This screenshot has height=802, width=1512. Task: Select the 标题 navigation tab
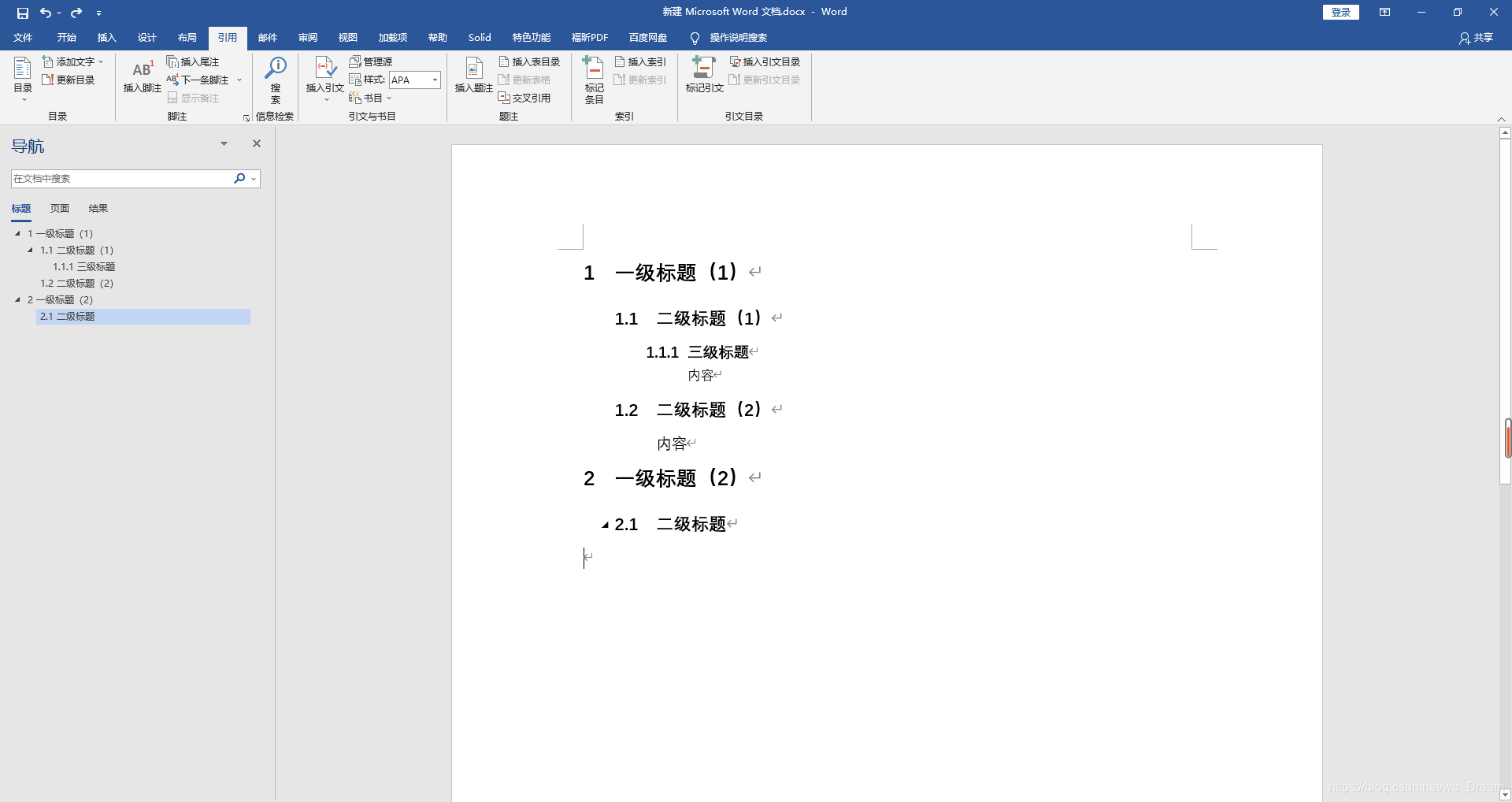tap(21, 209)
